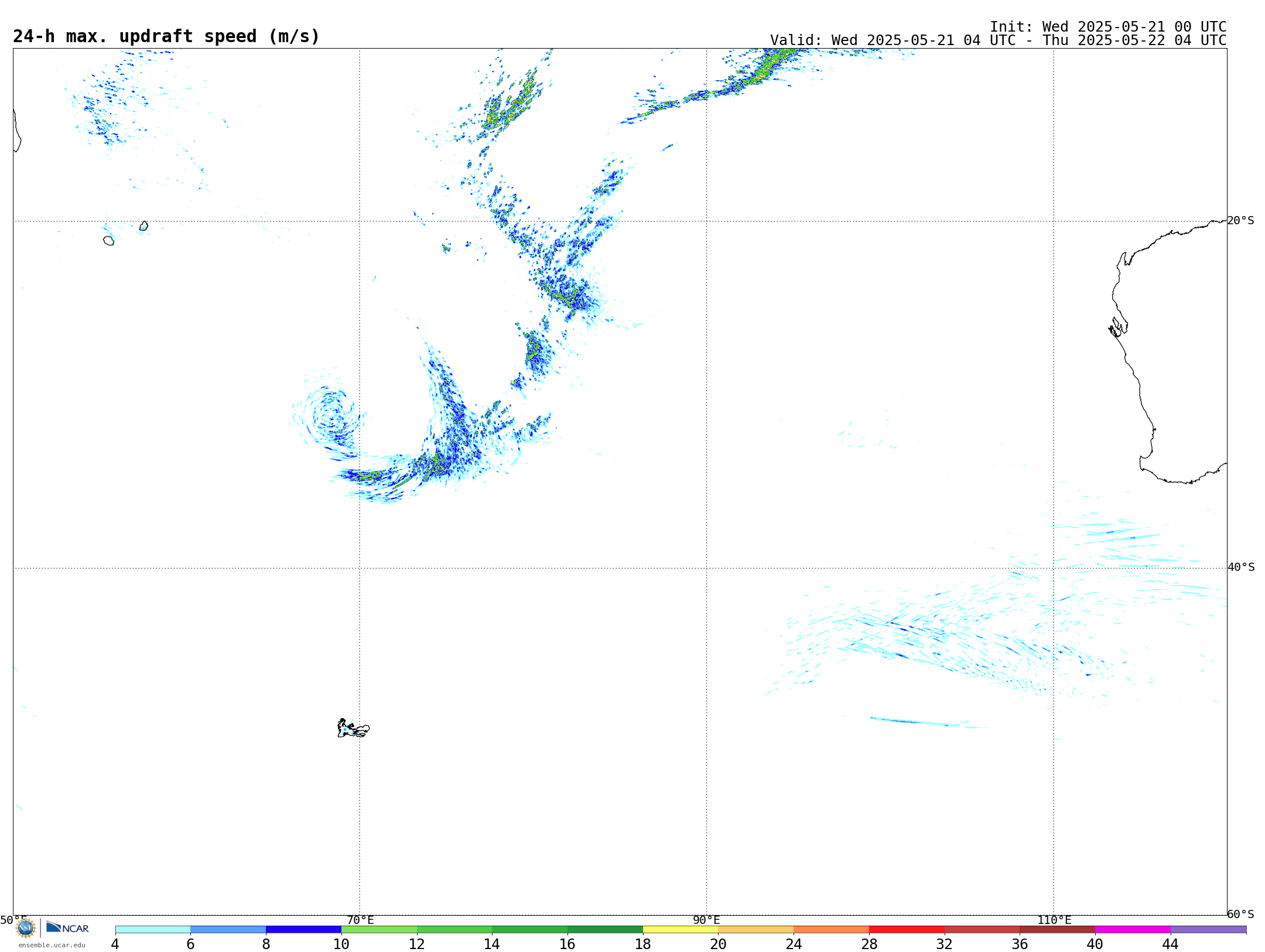The image size is (1265, 952).
Task: Click the NSF logo
Action: point(26,928)
